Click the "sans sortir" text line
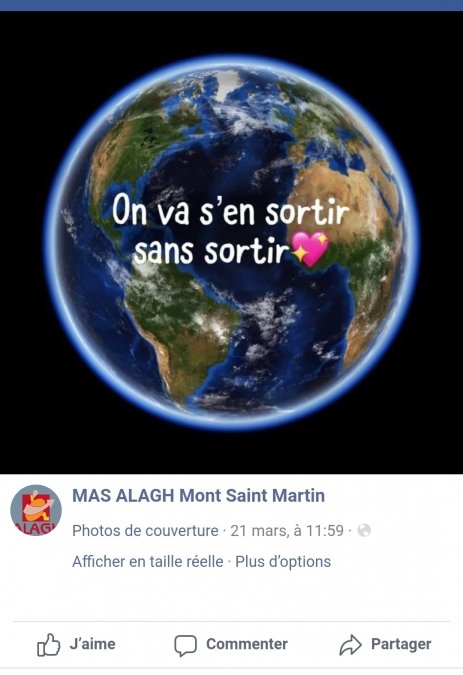463x675 pixels. (x=210, y=250)
